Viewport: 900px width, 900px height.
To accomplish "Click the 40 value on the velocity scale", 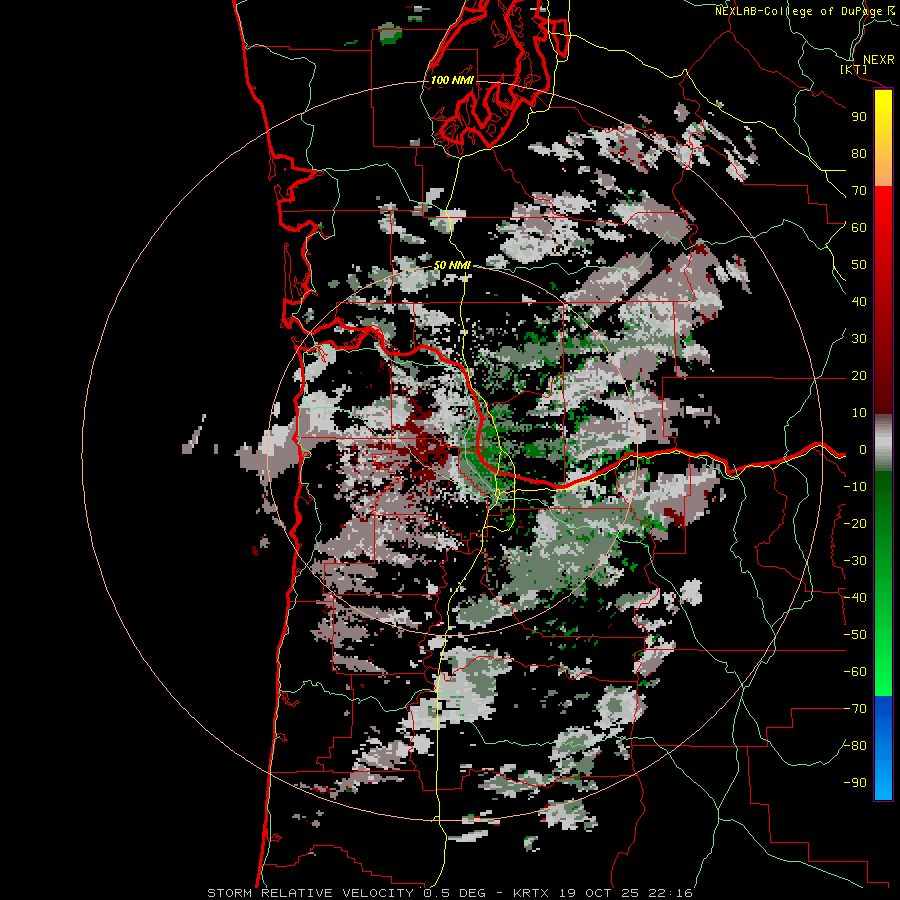I will 859,302.
